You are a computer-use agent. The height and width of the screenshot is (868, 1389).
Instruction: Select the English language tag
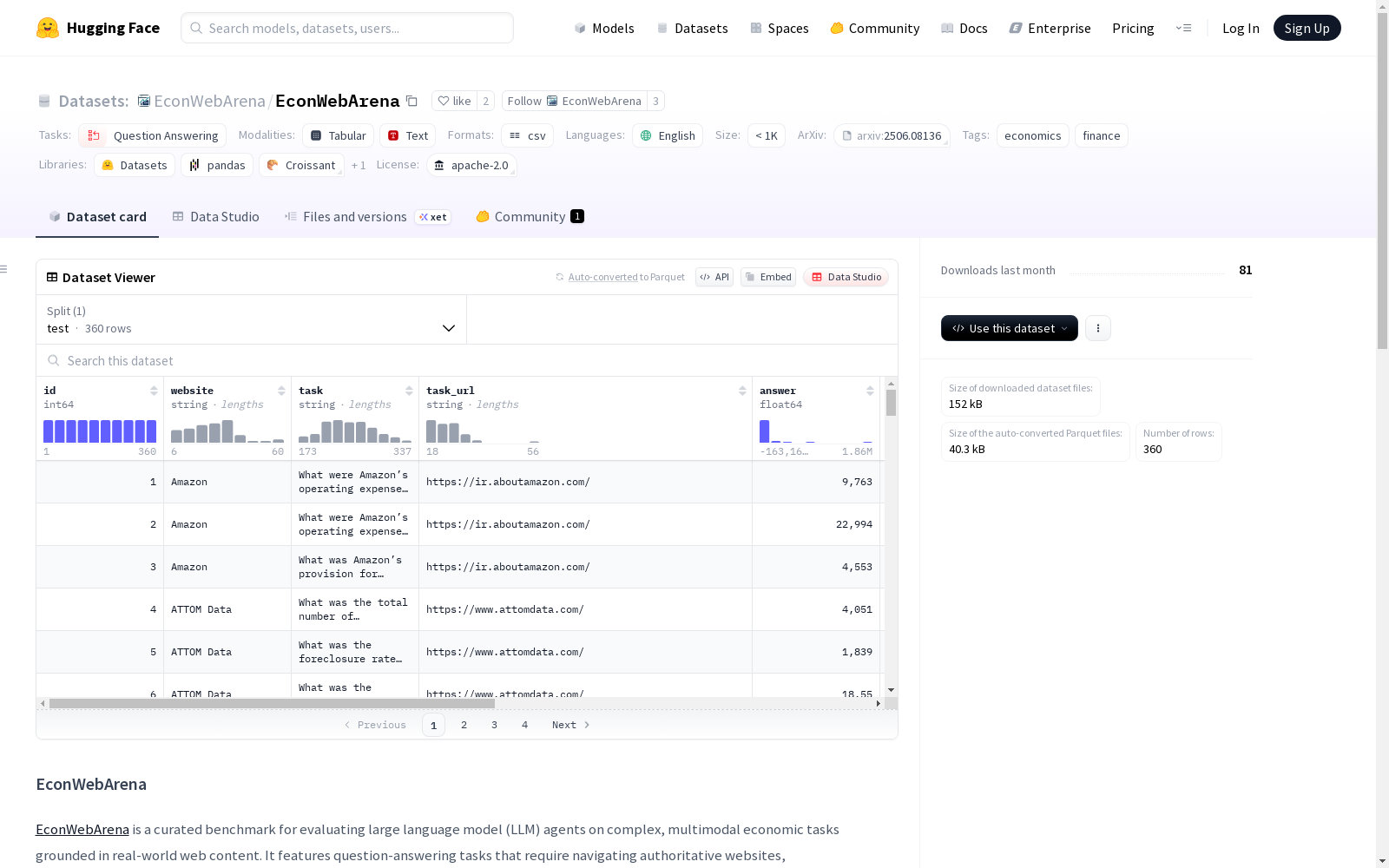pos(668,135)
